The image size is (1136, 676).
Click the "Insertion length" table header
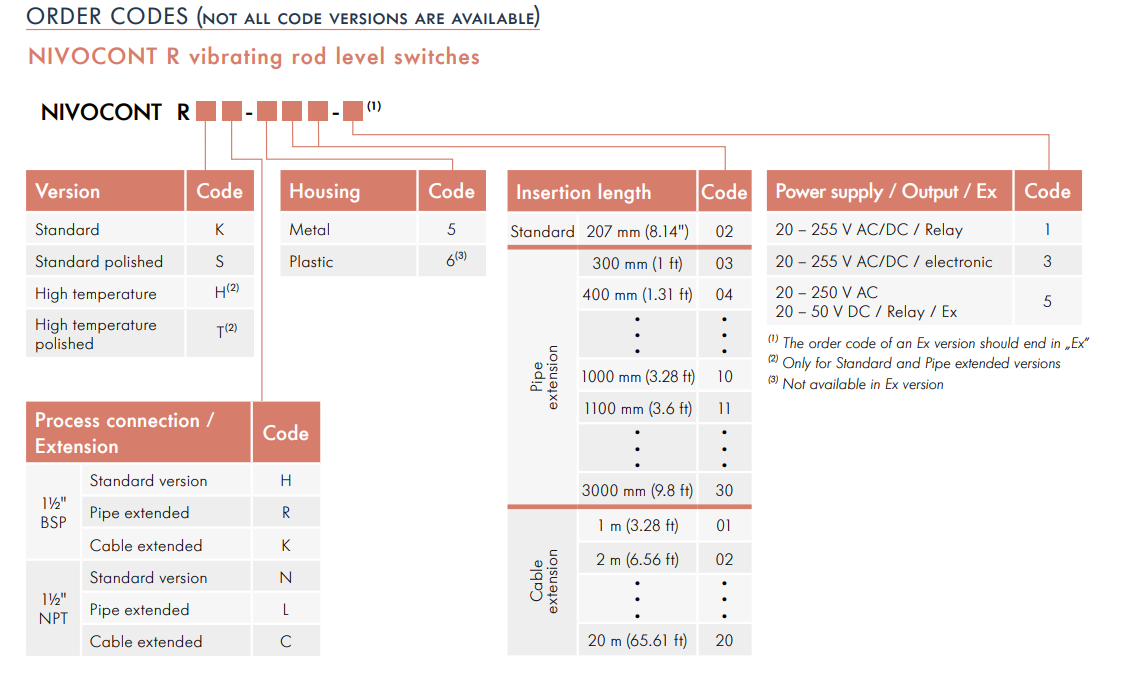coord(601,191)
